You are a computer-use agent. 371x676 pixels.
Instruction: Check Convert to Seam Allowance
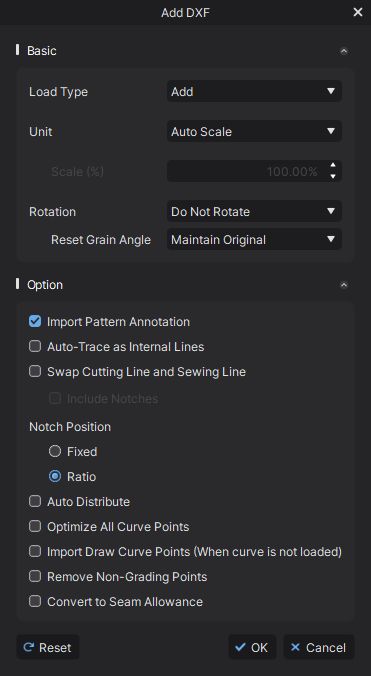(x=35, y=601)
